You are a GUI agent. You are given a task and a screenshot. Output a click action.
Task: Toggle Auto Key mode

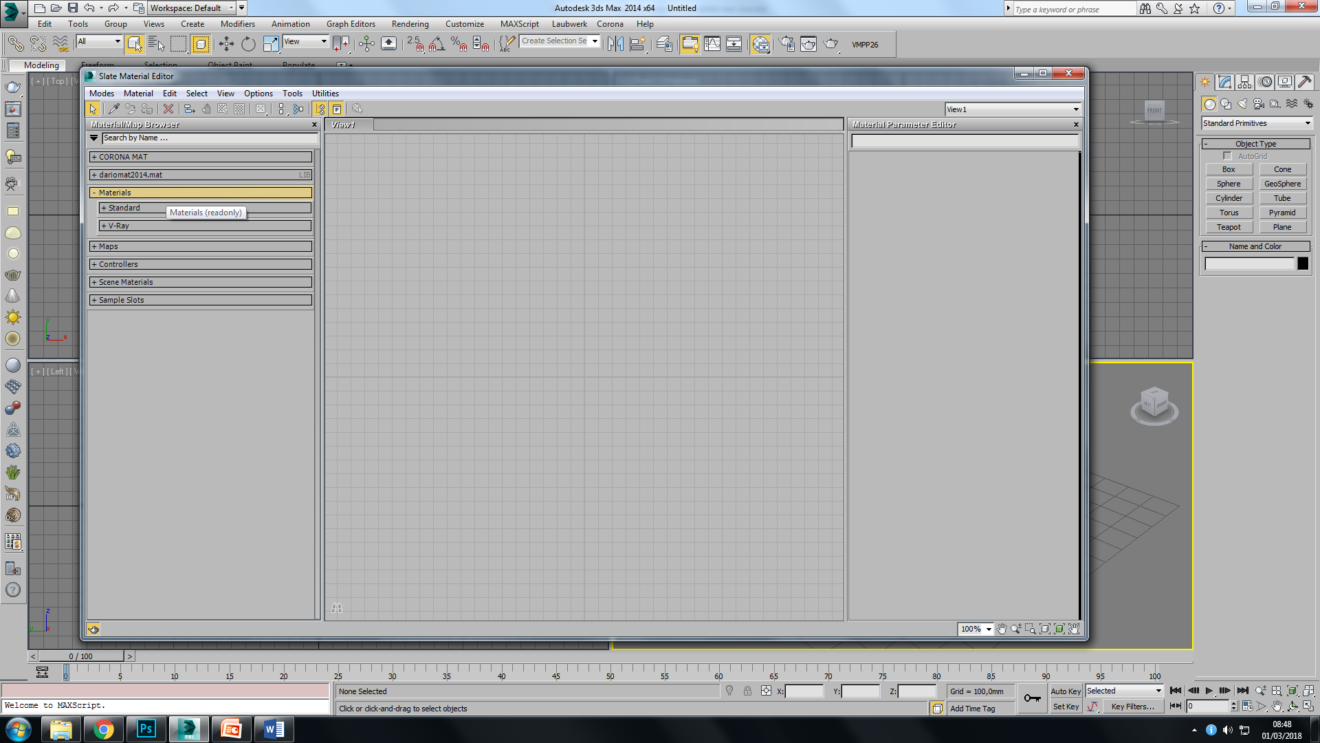pyautogui.click(x=1065, y=691)
